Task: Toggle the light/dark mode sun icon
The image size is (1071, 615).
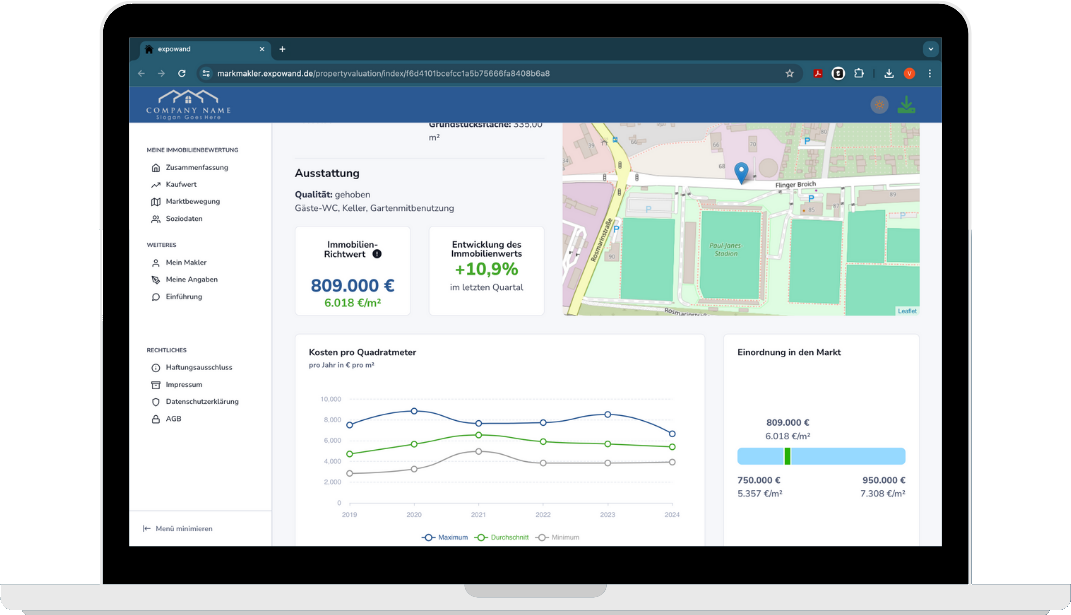Action: pos(879,104)
